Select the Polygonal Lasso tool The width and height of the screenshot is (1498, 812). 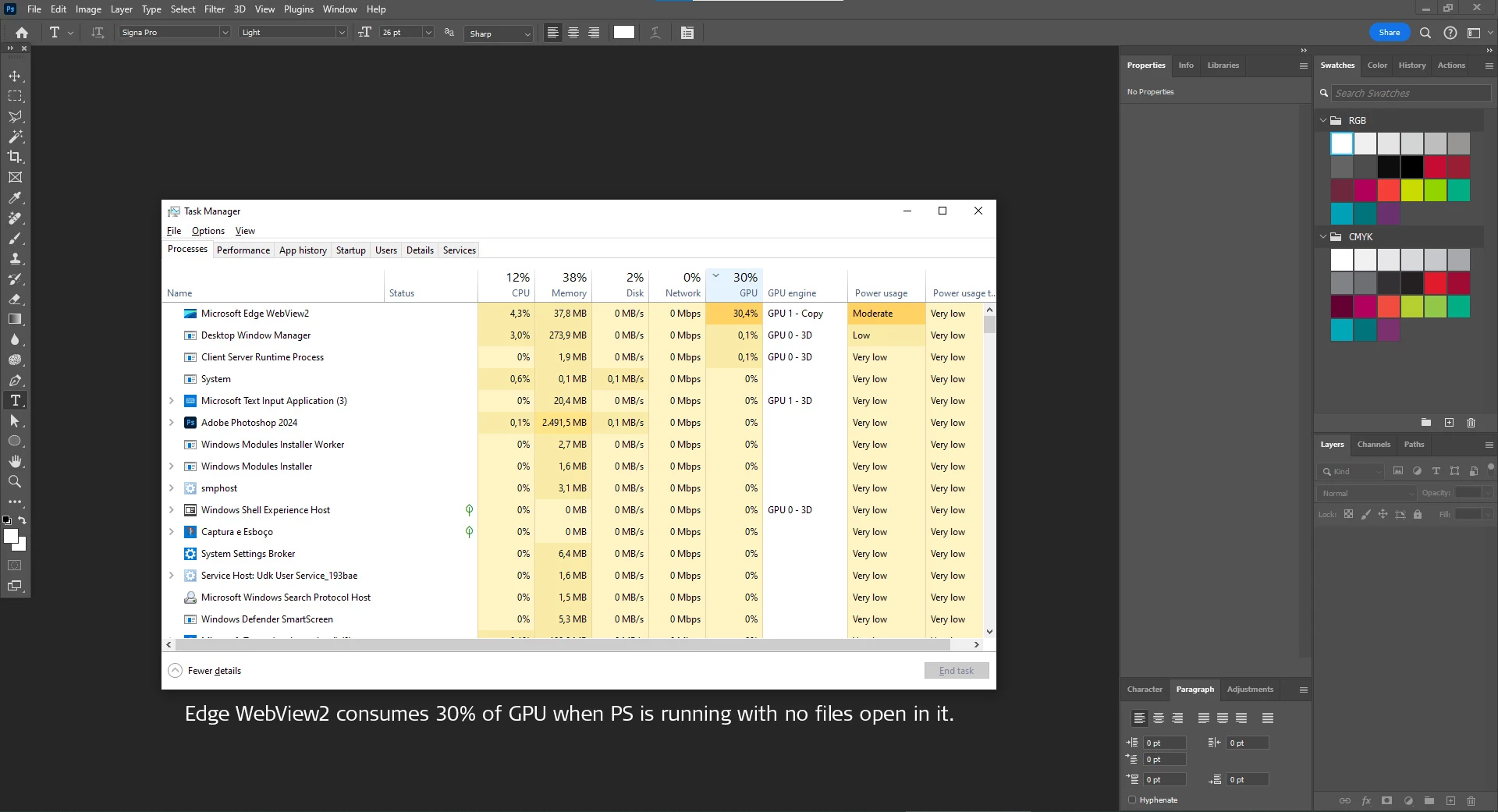click(15, 116)
